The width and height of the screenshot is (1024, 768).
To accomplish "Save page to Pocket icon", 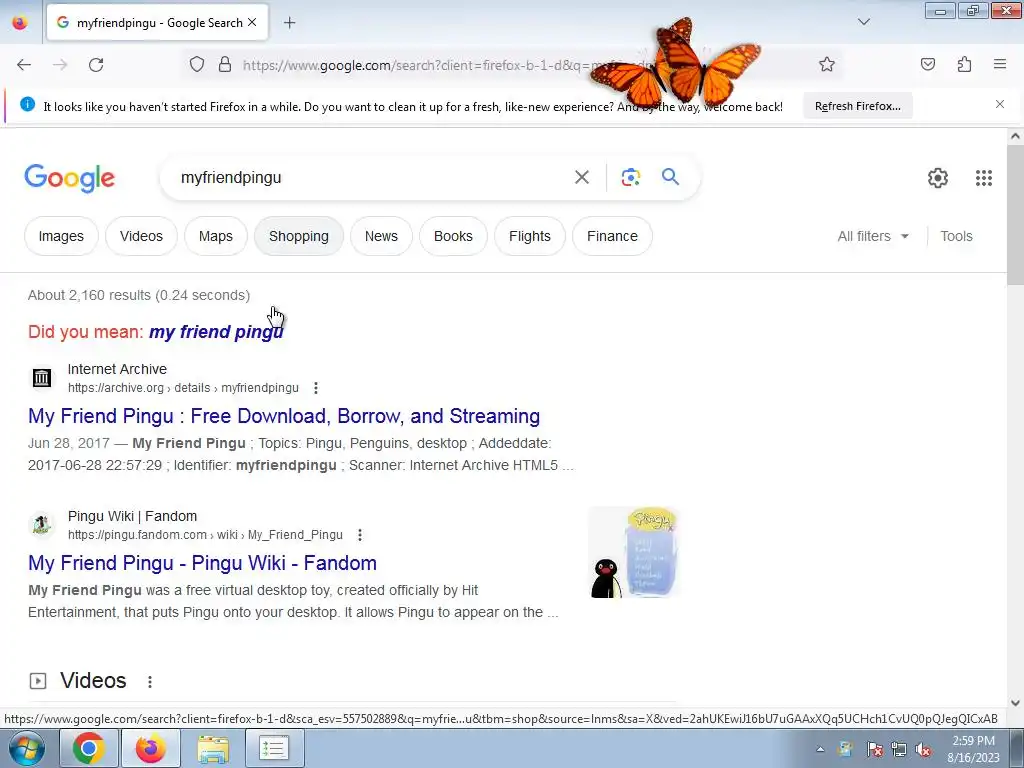I will [x=928, y=64].
